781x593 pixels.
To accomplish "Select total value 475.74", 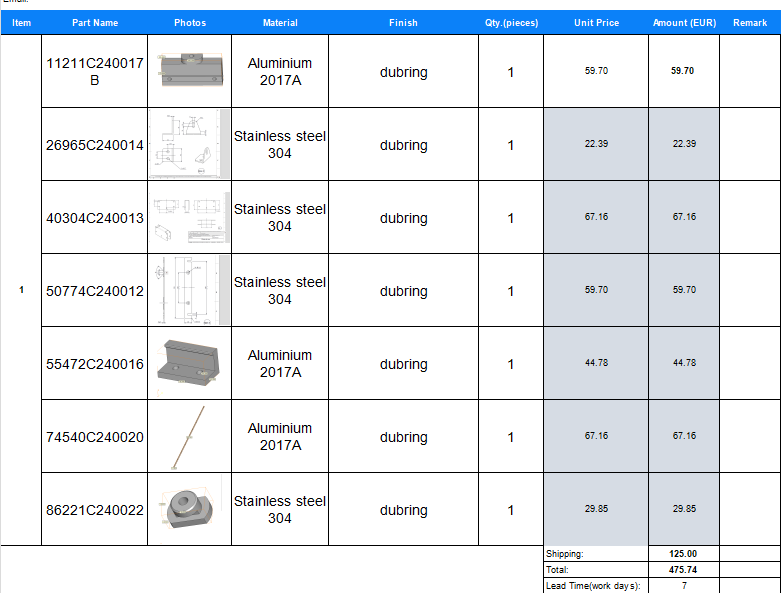I will [x=684, y=570].
